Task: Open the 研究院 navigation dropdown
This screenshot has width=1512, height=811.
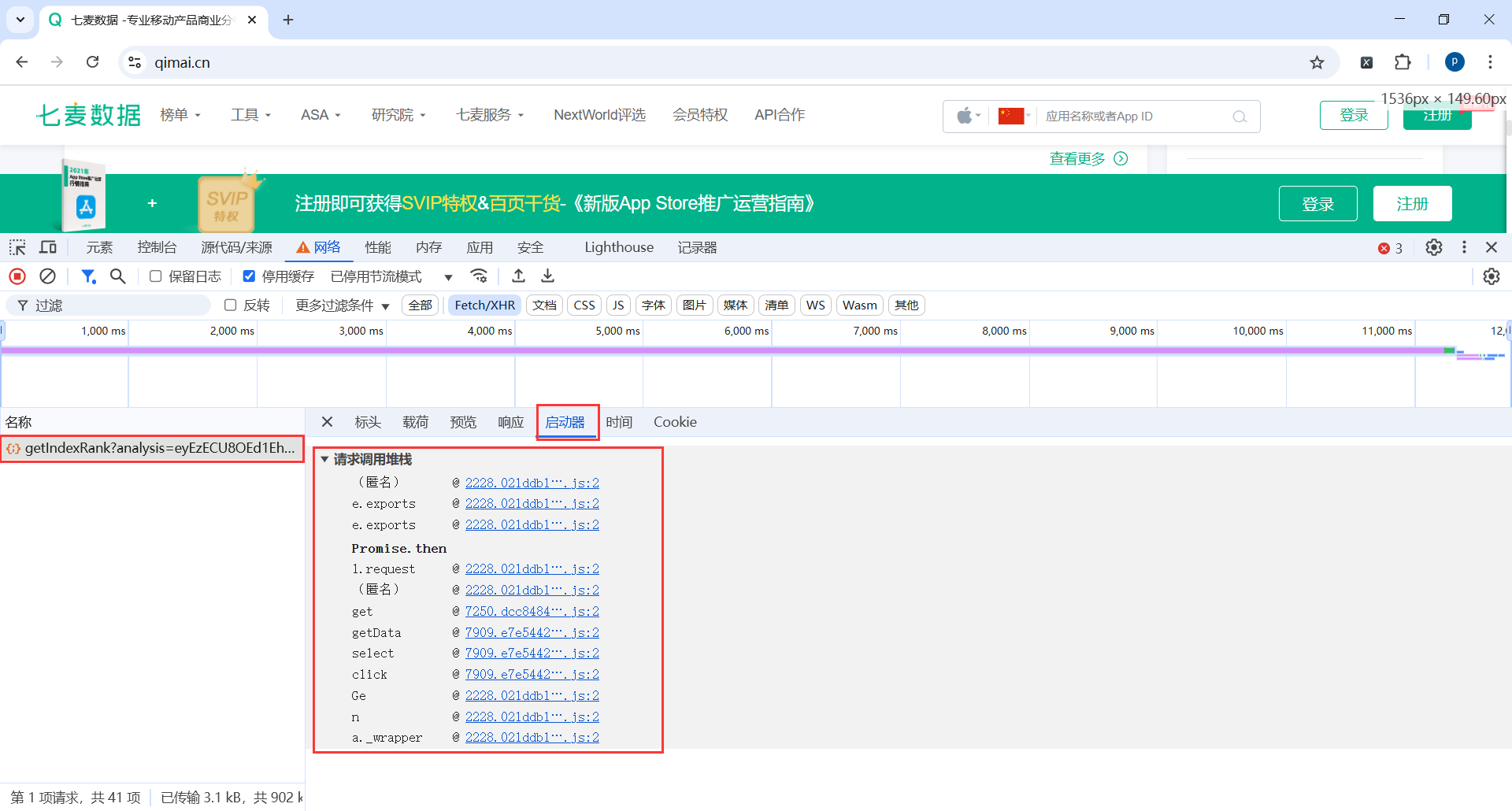Action: (x=398, y=115)
